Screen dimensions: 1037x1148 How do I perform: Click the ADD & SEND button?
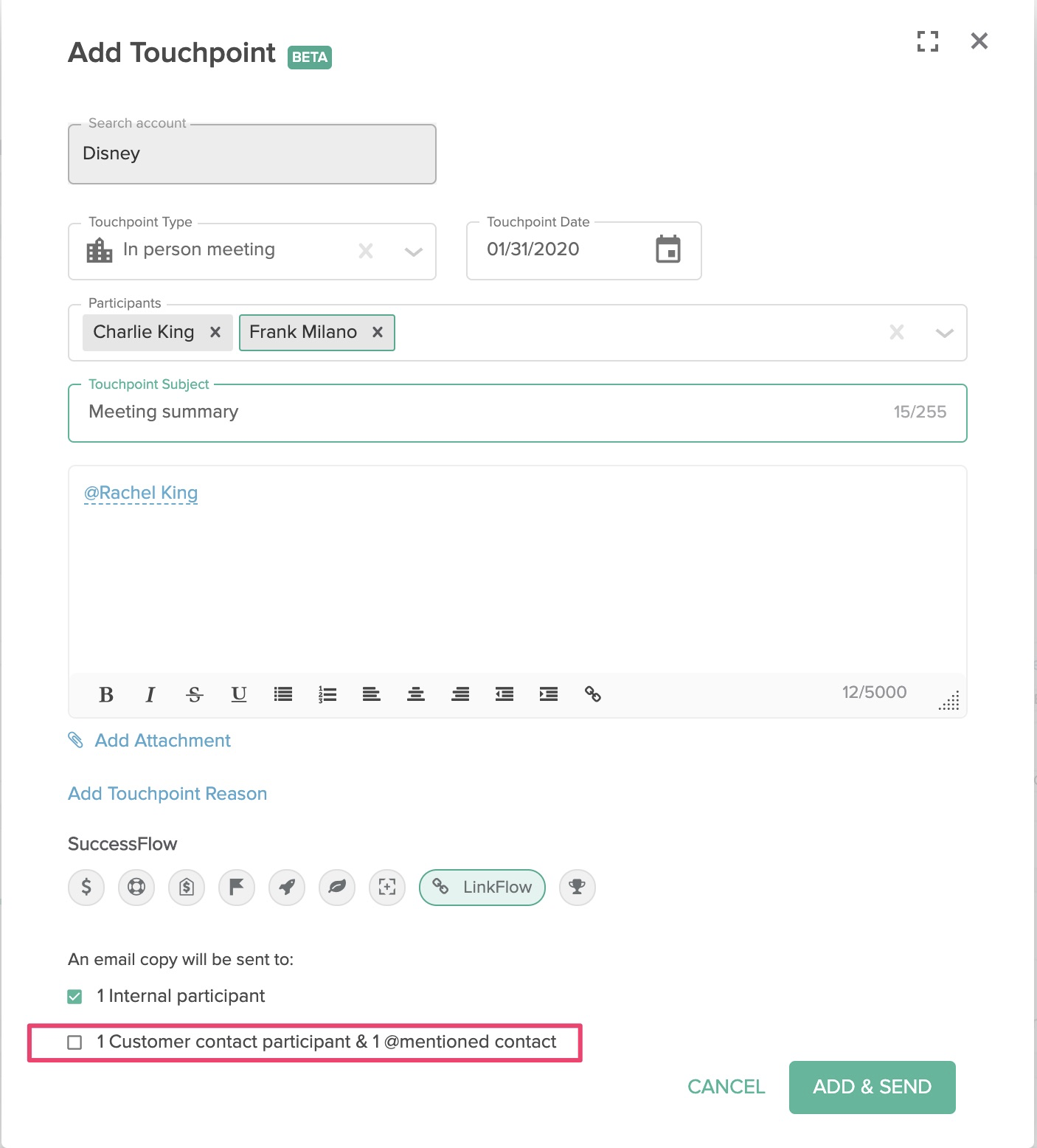tap(873, 1088)
